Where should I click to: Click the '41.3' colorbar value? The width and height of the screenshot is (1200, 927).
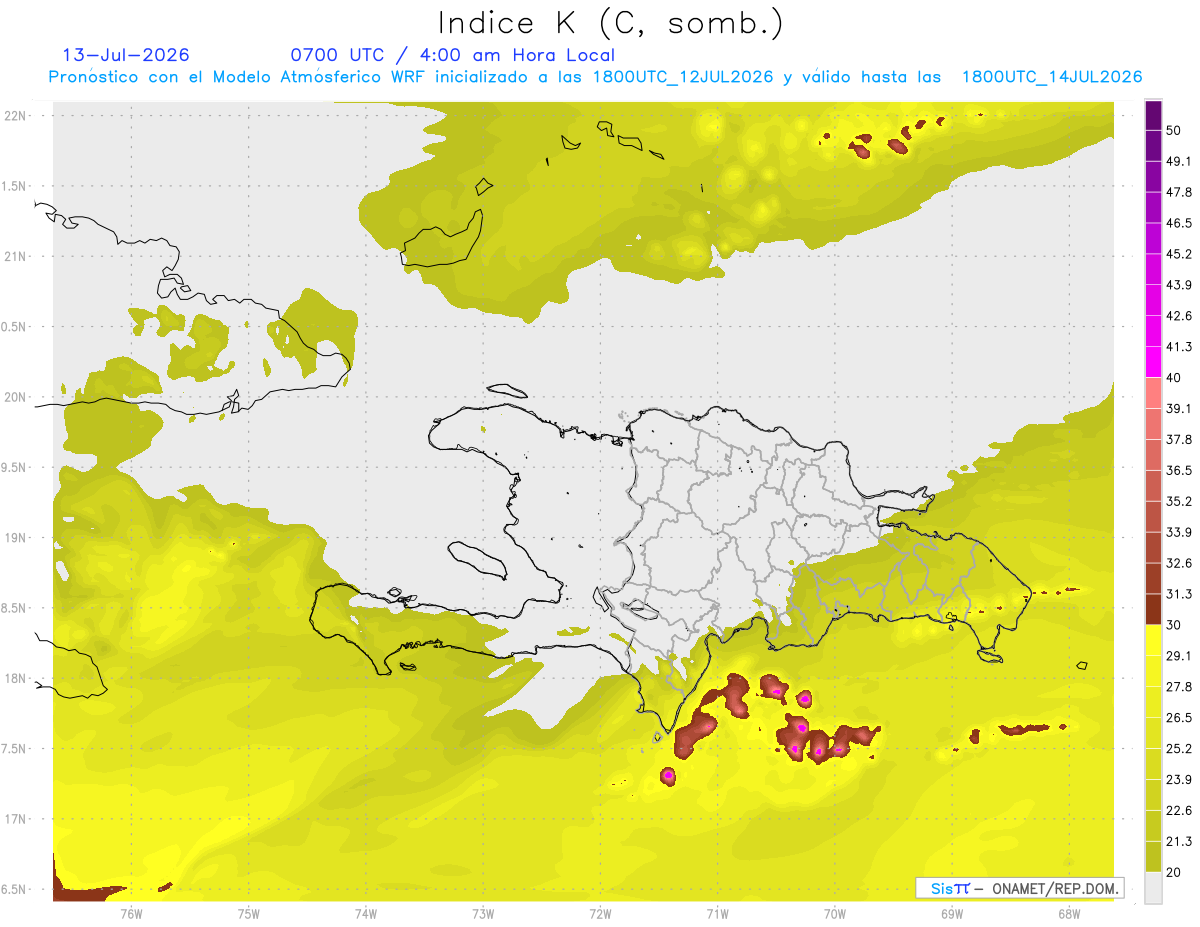[1179, 347]
